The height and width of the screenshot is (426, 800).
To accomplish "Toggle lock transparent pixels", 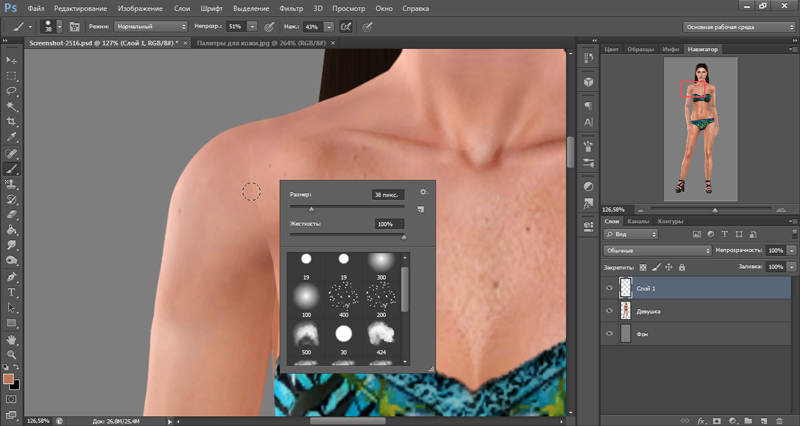I will click(x=643, y=267).
